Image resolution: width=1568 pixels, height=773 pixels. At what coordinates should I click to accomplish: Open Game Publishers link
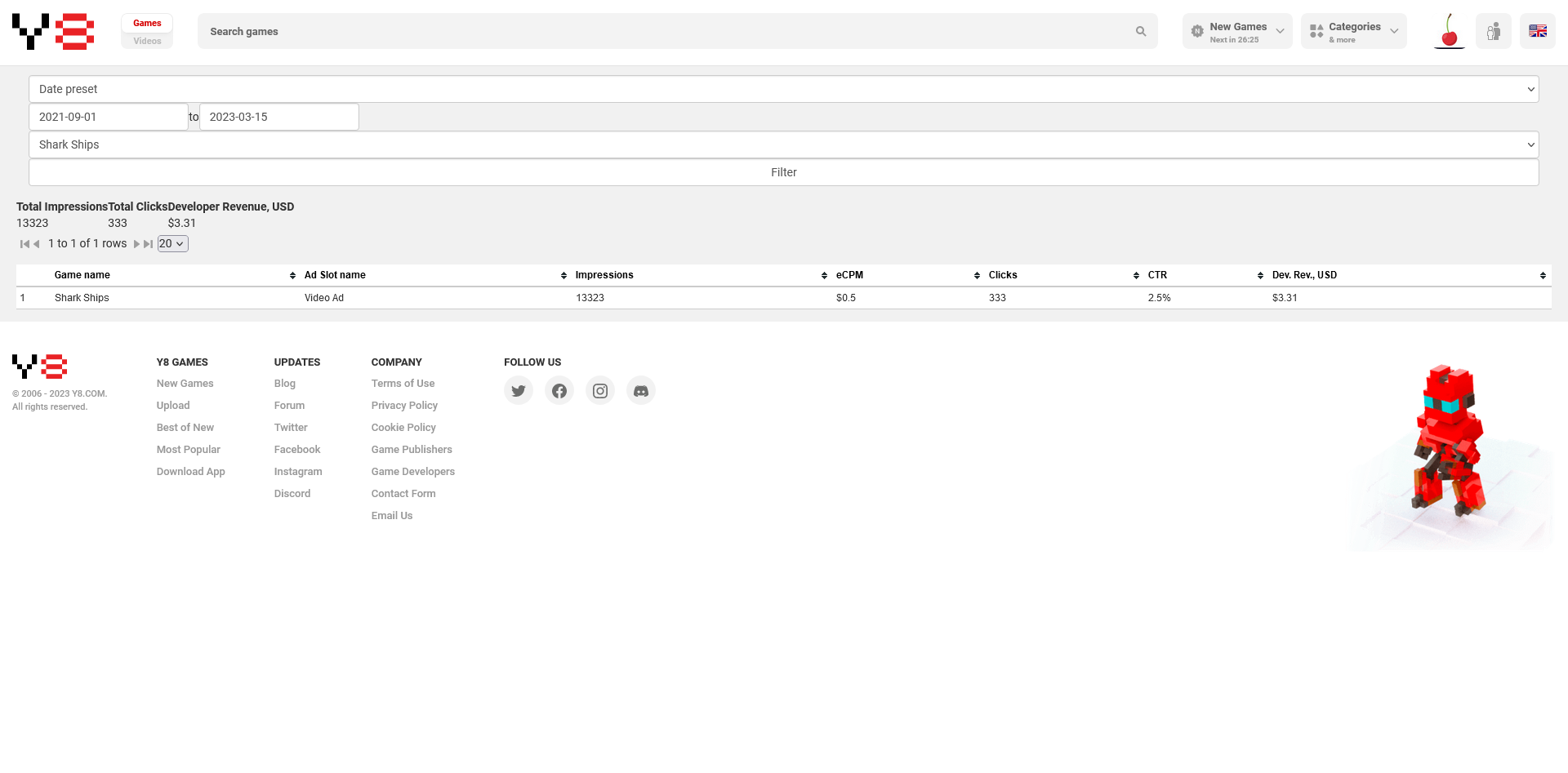point(412,450)
